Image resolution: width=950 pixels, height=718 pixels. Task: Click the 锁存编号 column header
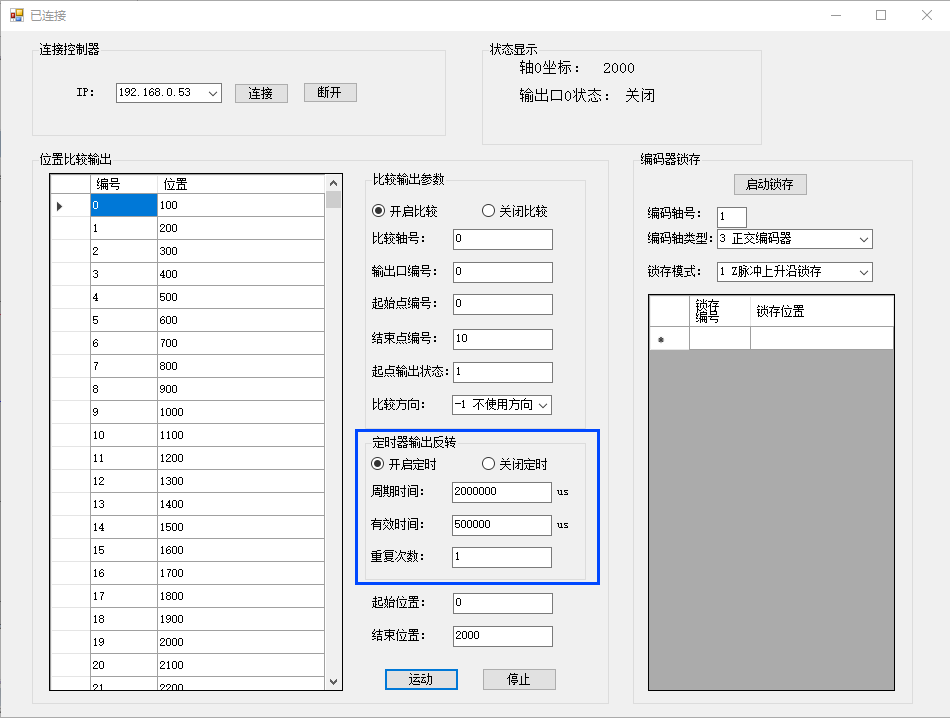coord(720,311)
